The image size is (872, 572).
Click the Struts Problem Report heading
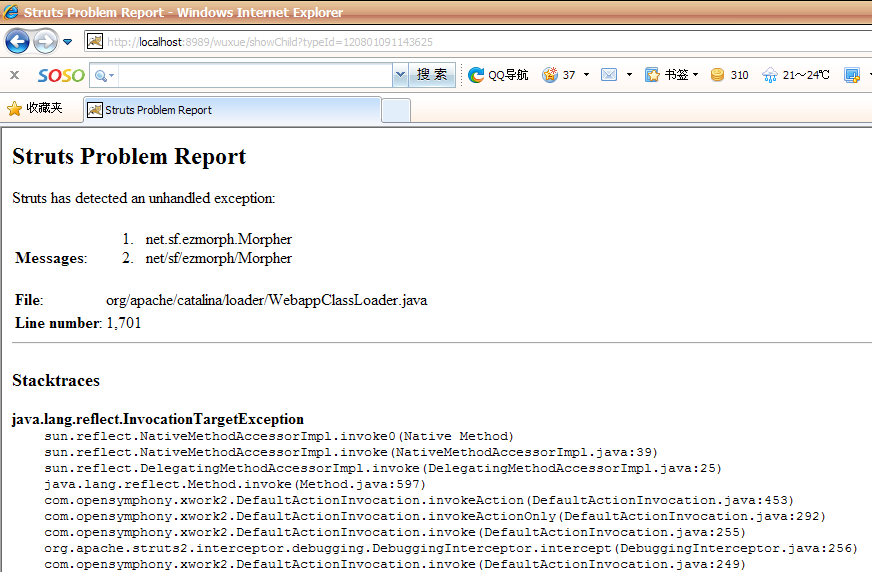pos(129,157)
